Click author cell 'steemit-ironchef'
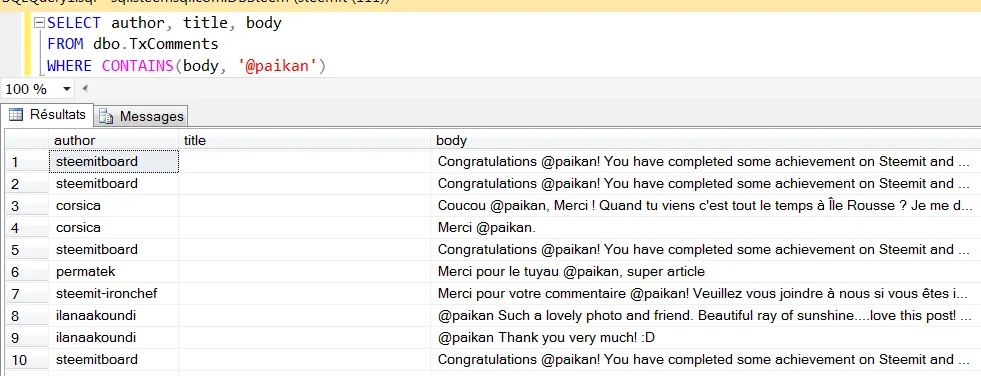This screenshot has height=376, width=981. [x=114, y=293]
